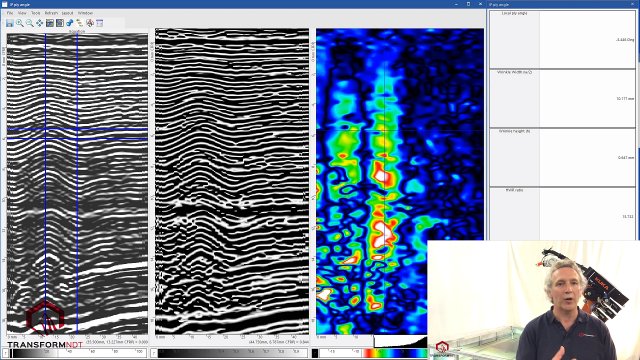Activate the Zoom In magnifier tool
The width and height of the screenshot is (640, 360).
tap(20, 23)
